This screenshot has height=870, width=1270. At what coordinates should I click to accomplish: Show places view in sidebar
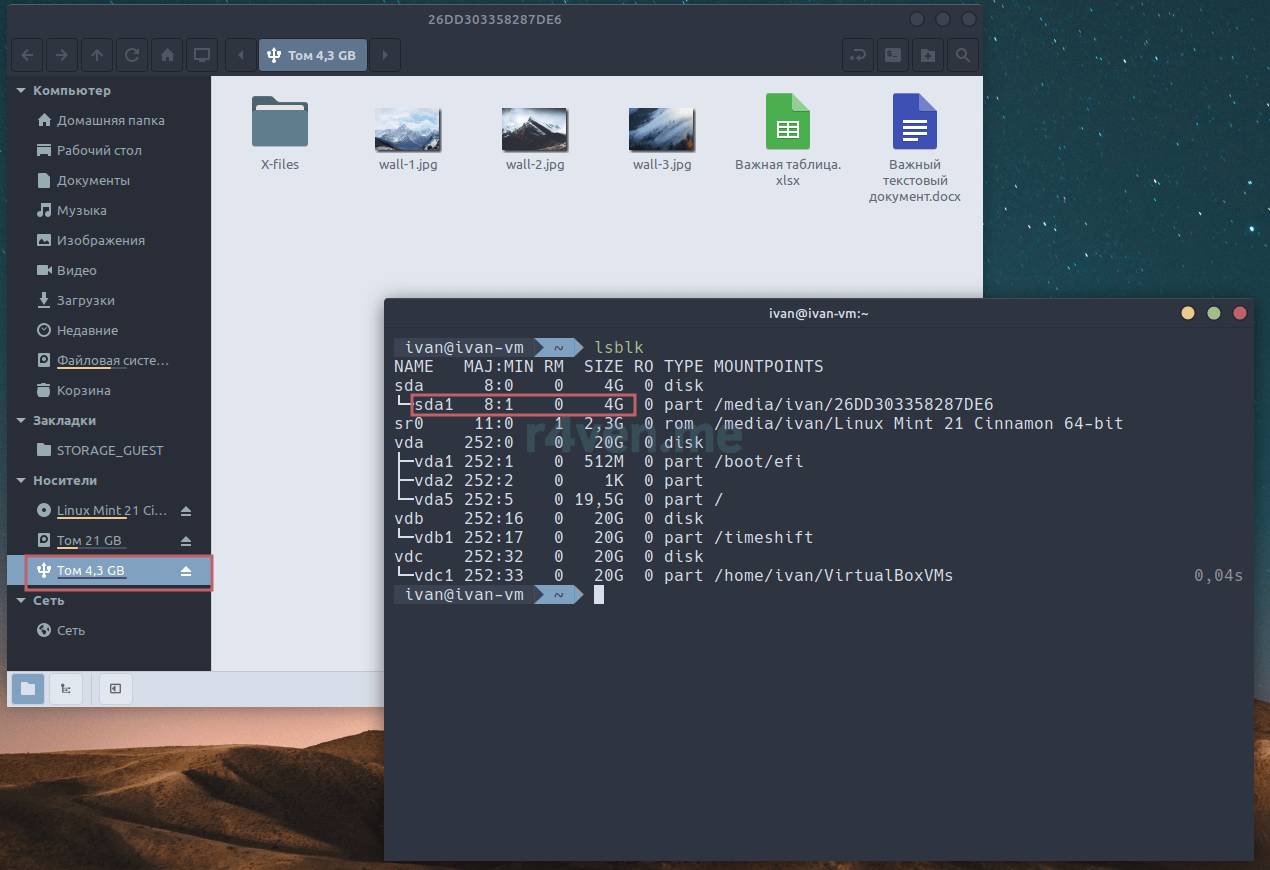[x=28, y=688]
